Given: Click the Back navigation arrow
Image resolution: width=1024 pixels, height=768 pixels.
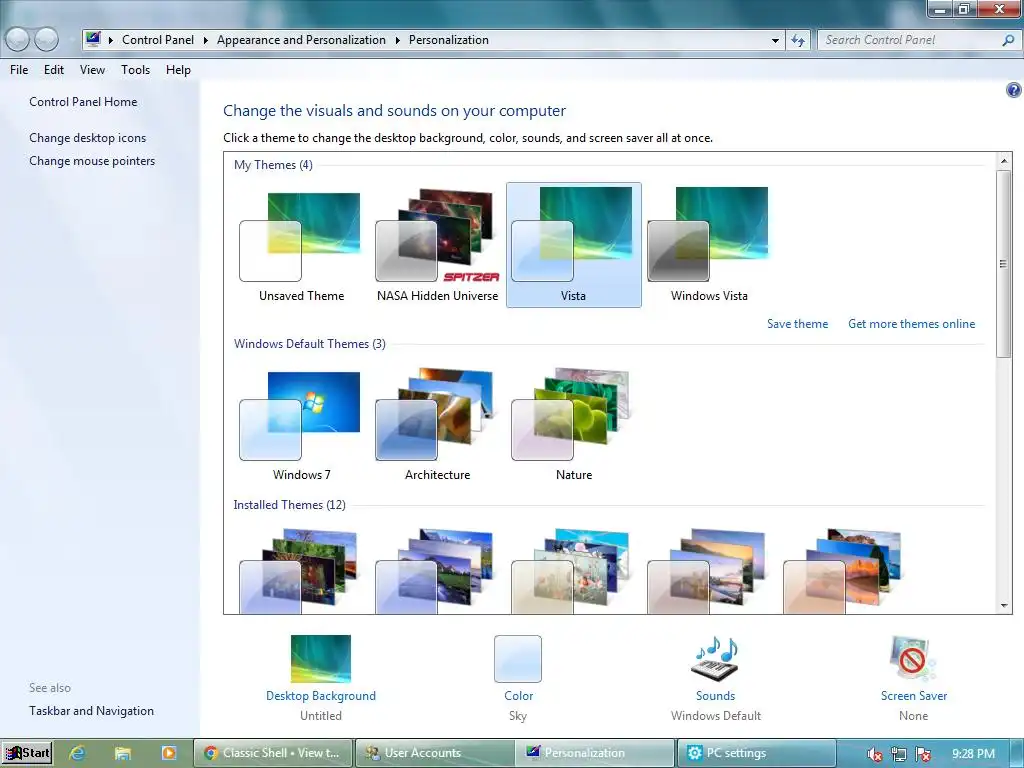Looking at the screenshot, I should [x=18, y=40].
